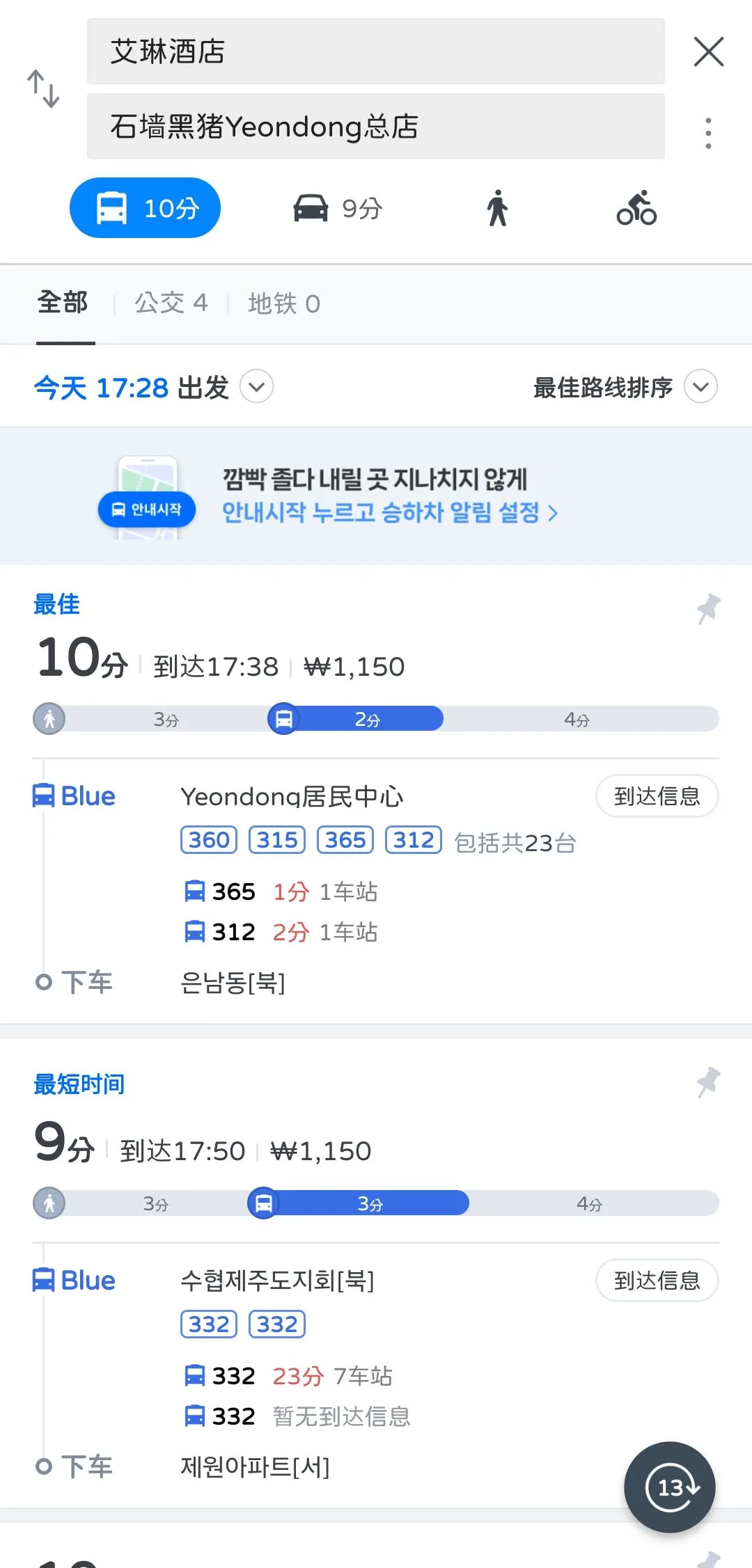
Task: Switch to the 公交 4 tab
Action: pyautogui.click(x=171, y=303)
